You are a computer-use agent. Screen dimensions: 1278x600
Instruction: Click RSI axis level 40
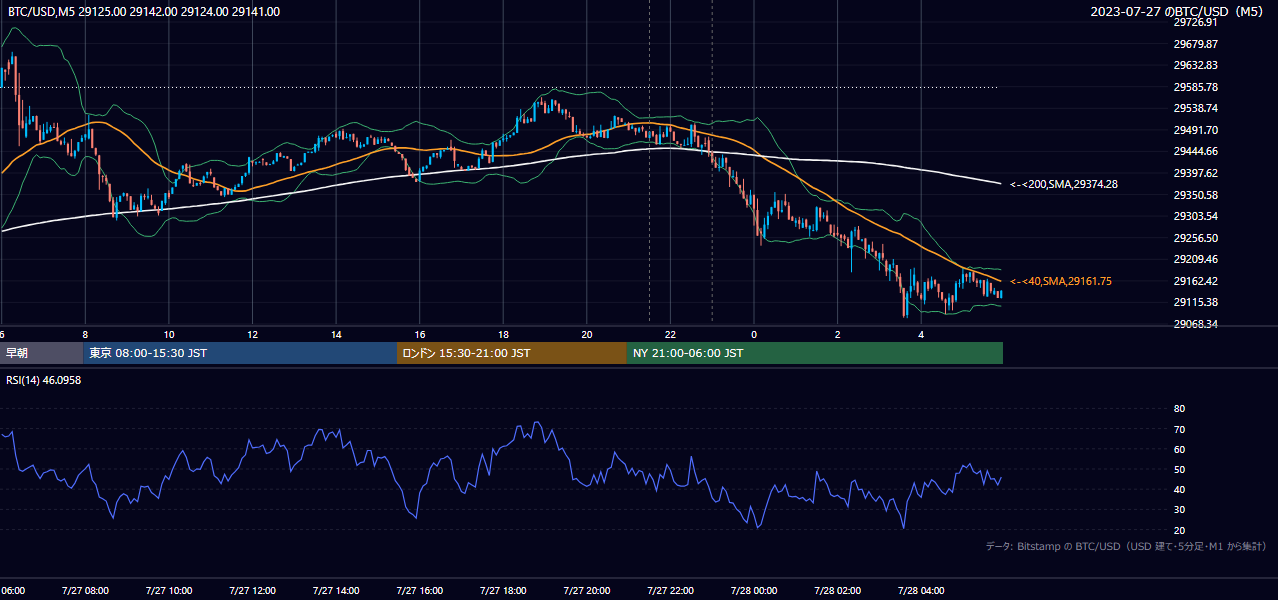click(x=1179, y=489)
